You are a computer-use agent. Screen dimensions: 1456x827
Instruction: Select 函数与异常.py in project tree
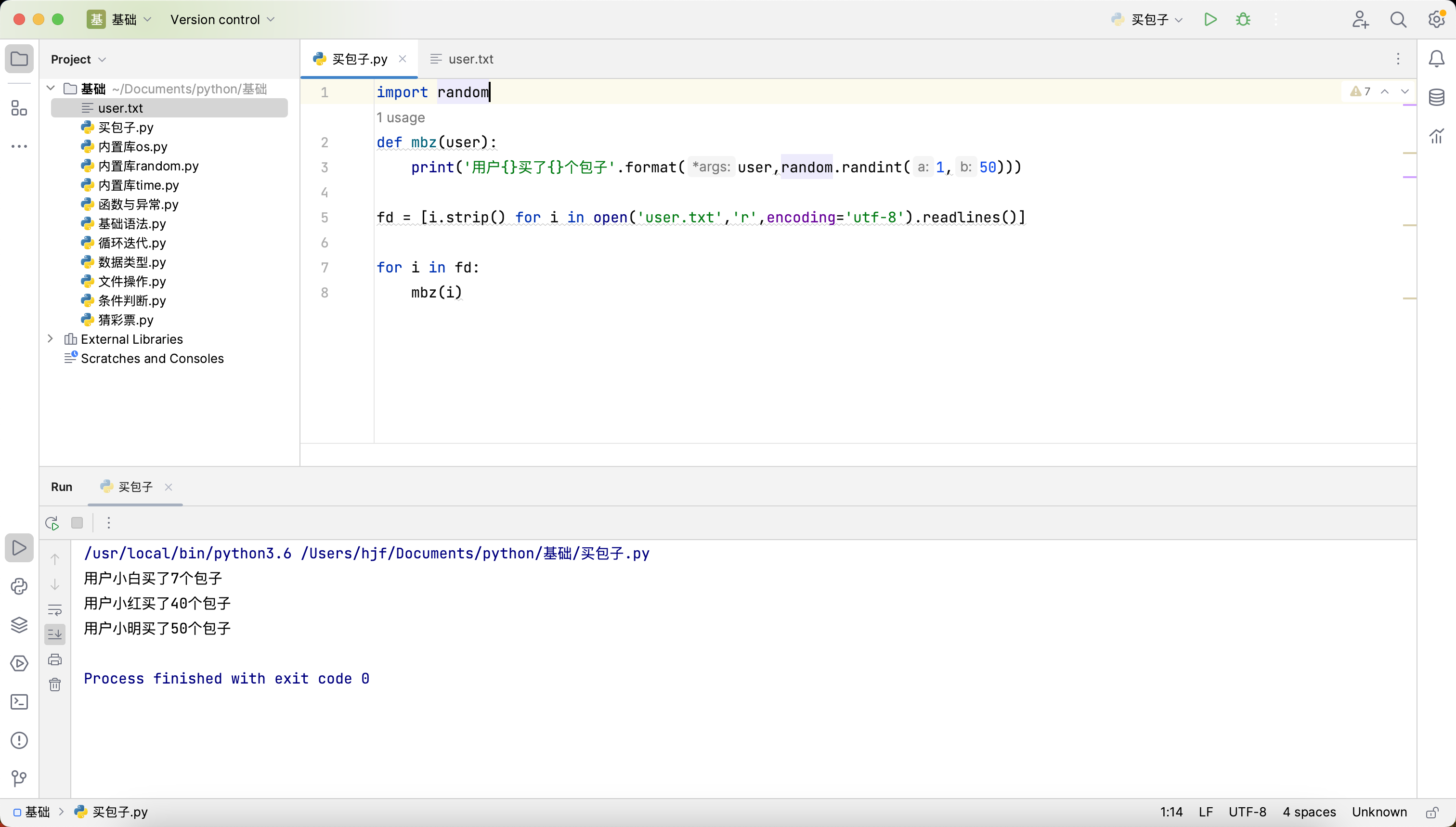point(138,205)
